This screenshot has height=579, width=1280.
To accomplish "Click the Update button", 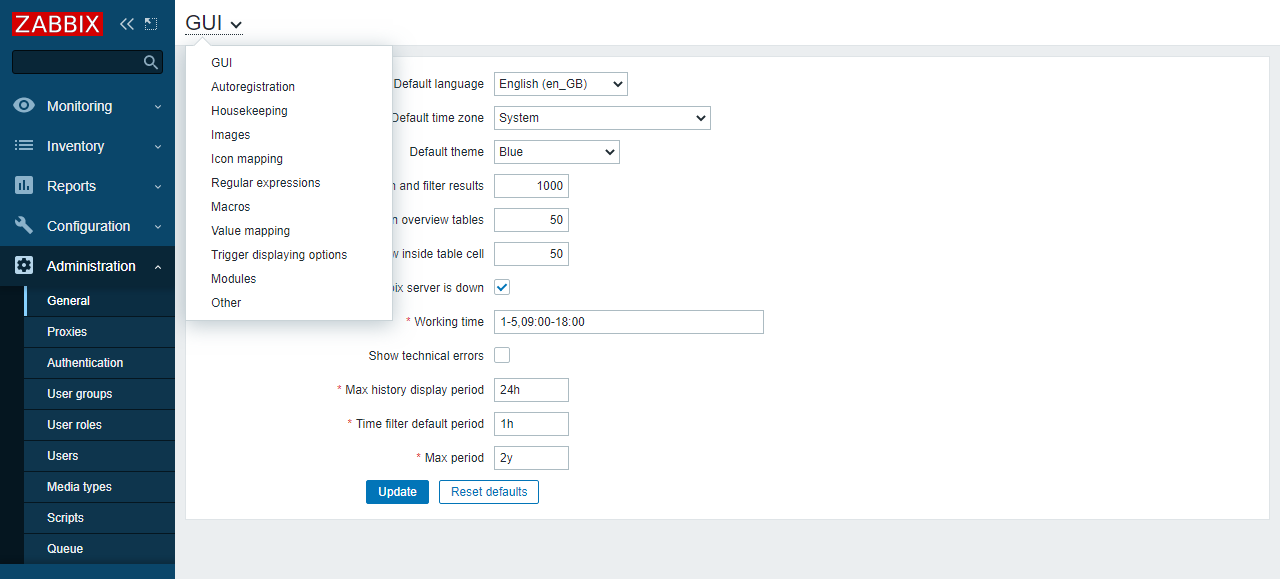I will pyautogui.click(x=397, y=491).
